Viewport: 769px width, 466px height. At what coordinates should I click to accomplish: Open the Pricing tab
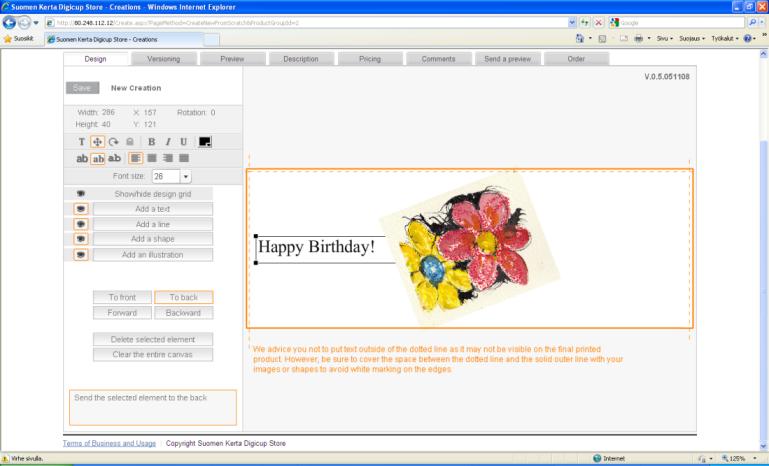(x=370, y=59)
